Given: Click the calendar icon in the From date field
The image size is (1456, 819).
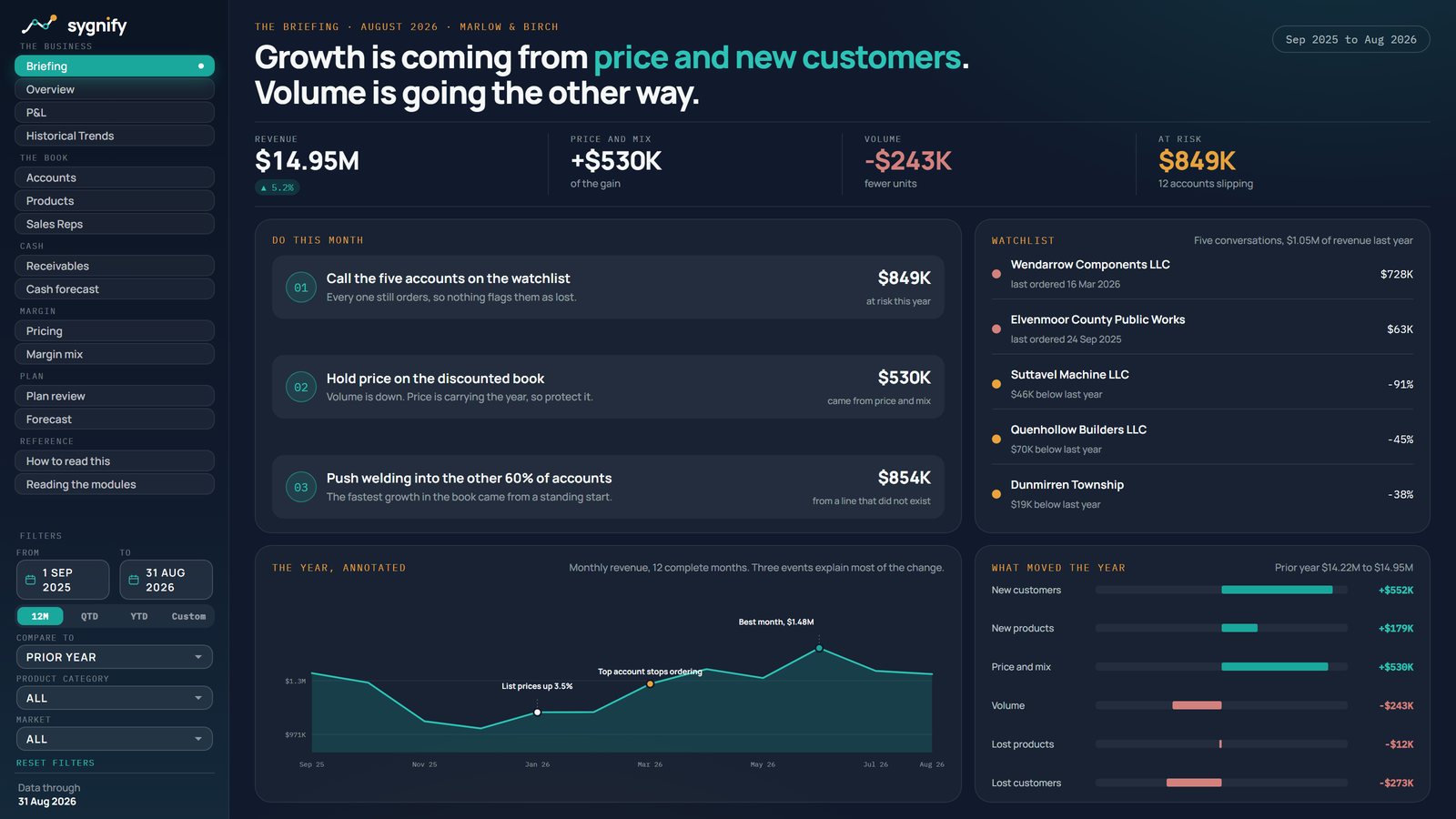Looking at the screenshot, I should coord(30,580).
